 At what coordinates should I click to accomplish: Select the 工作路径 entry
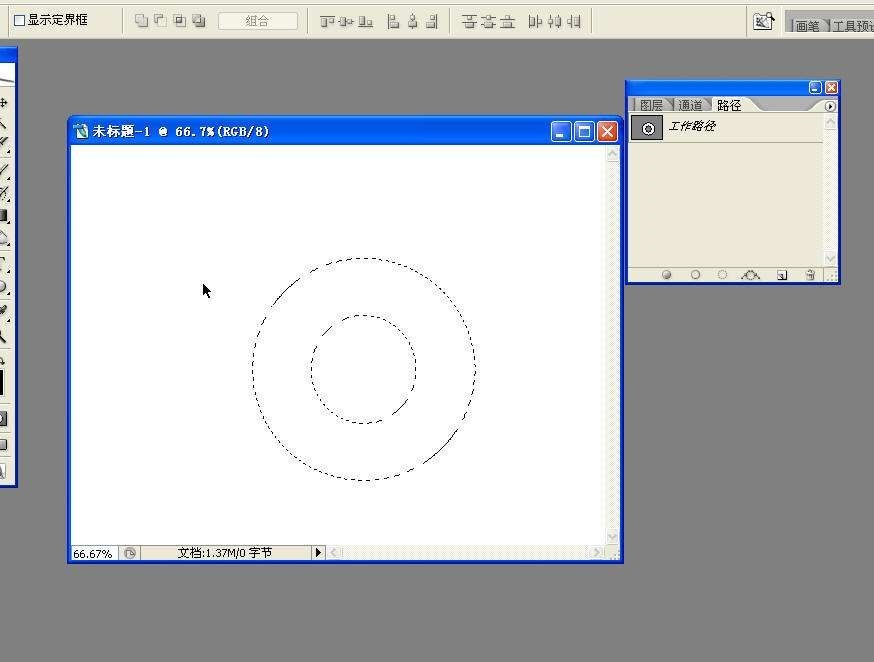[x=693, y=126]
